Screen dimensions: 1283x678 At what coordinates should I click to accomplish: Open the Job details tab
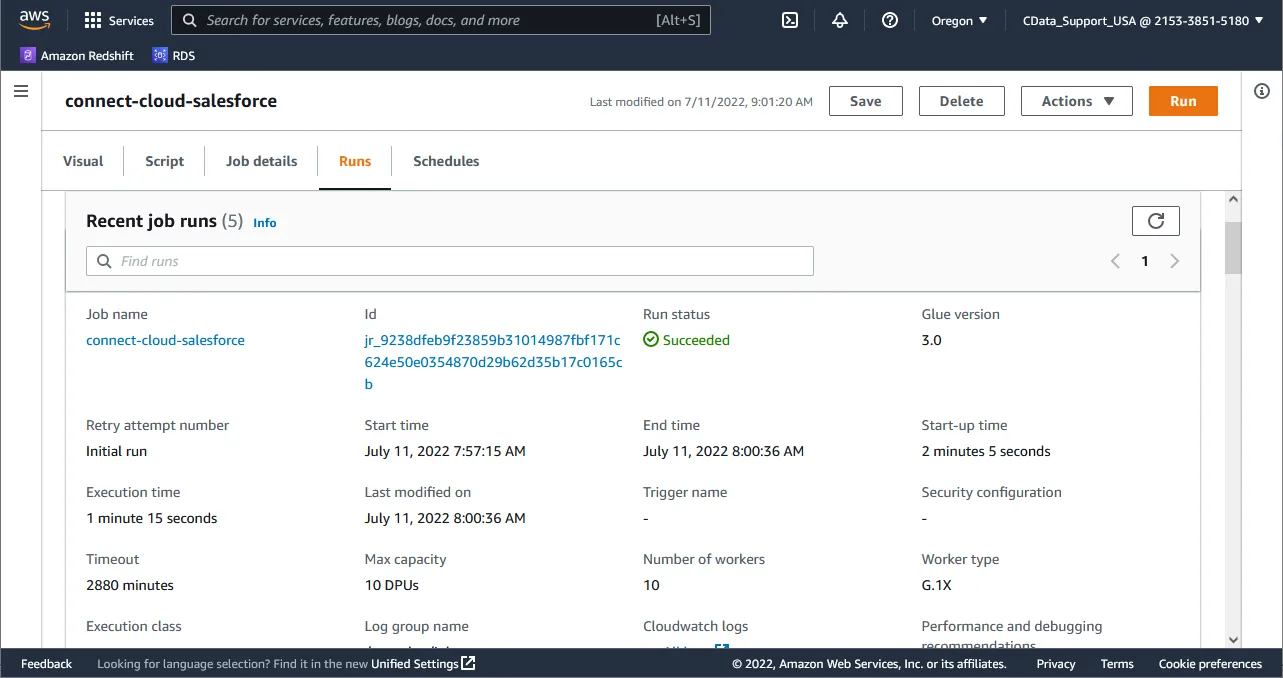[x=261, y=161]
